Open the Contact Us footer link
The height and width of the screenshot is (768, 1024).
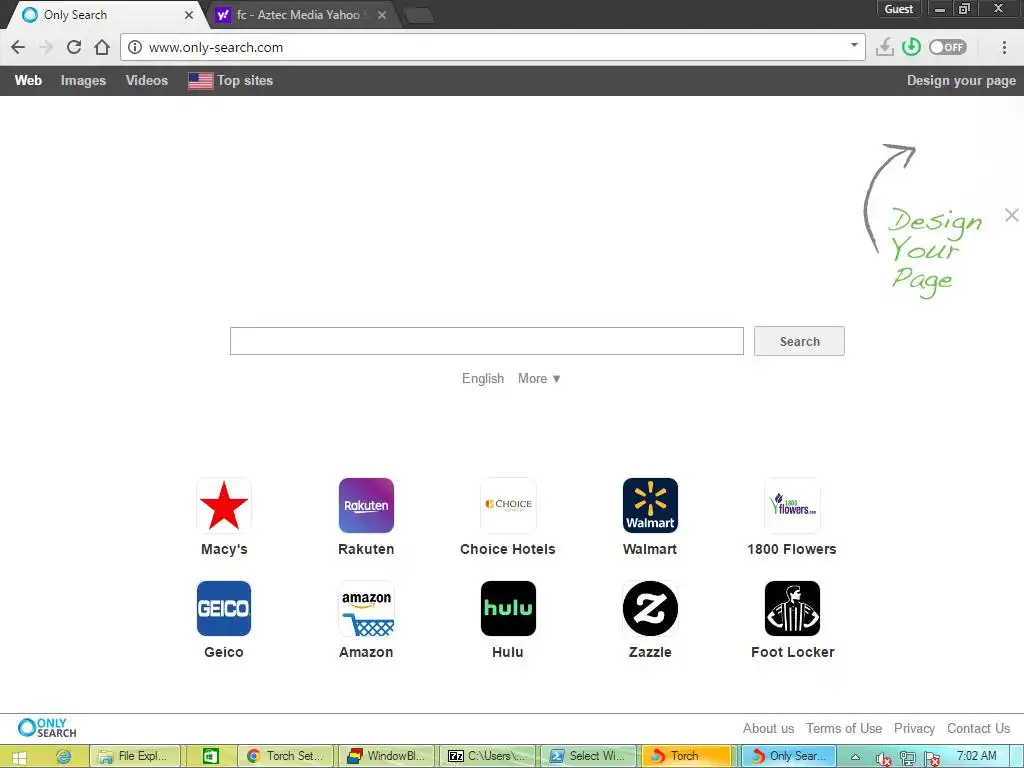pyautogui.click(x=978, y=728)
